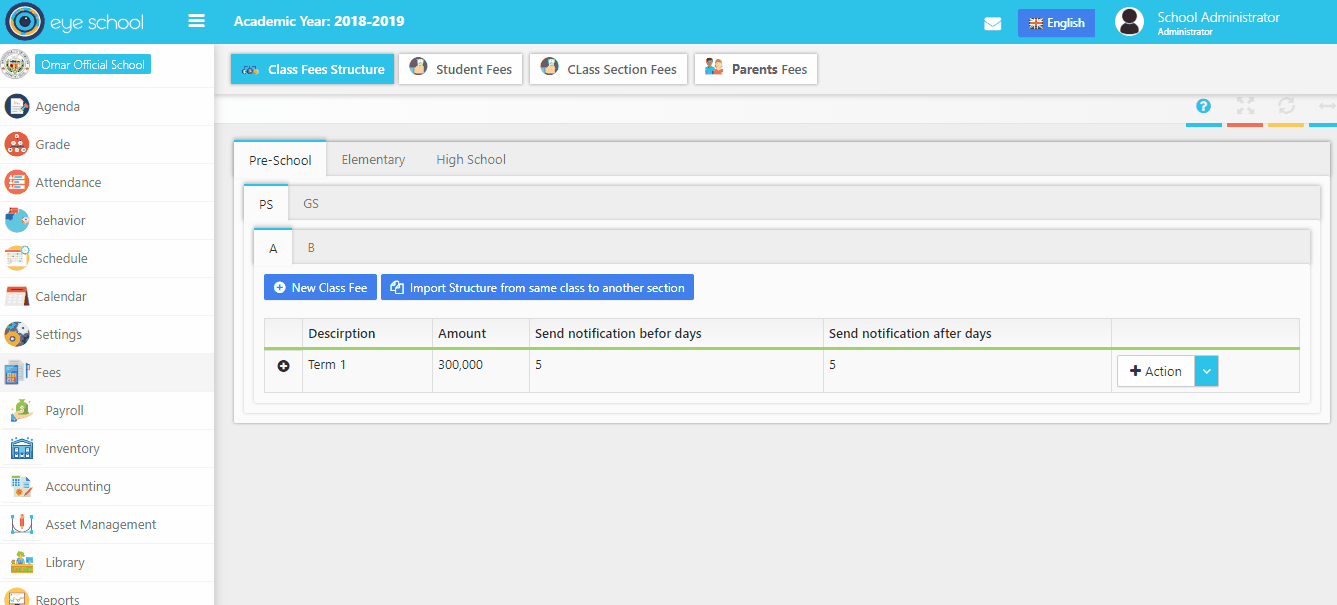This screenshot has height=605, width=1337.
Task: Click the school crest emblem
Action: [16, 65]
